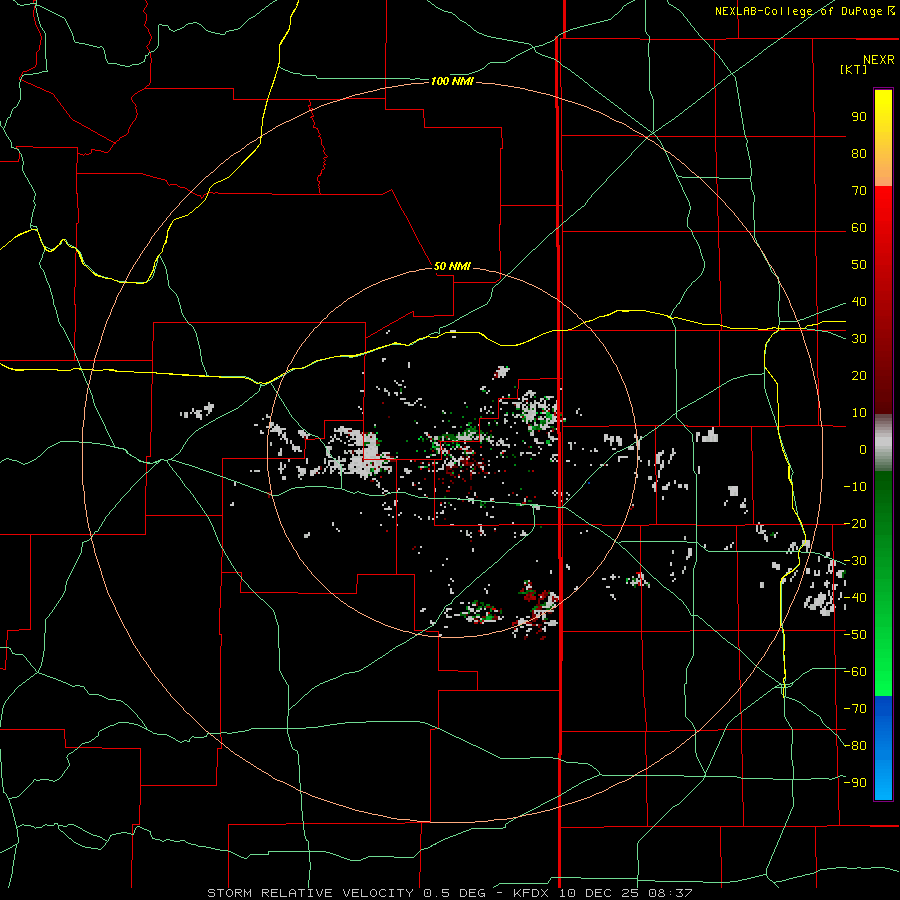Click the 50 value on the color scale
The width and height of the screenshot is (900, 900).
(x=859, y=265)
